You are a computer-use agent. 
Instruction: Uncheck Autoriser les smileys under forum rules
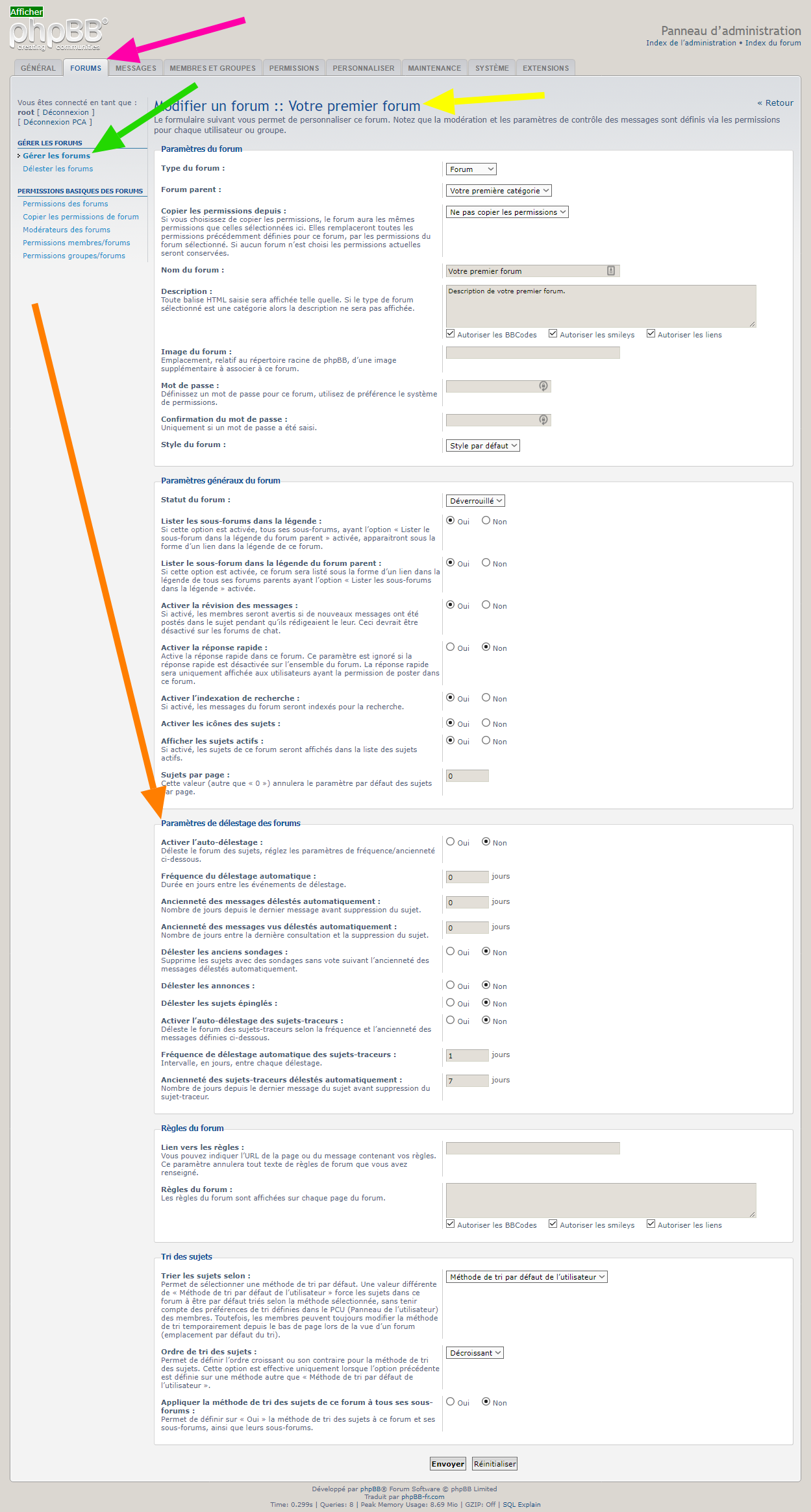tap(553, 1224)
